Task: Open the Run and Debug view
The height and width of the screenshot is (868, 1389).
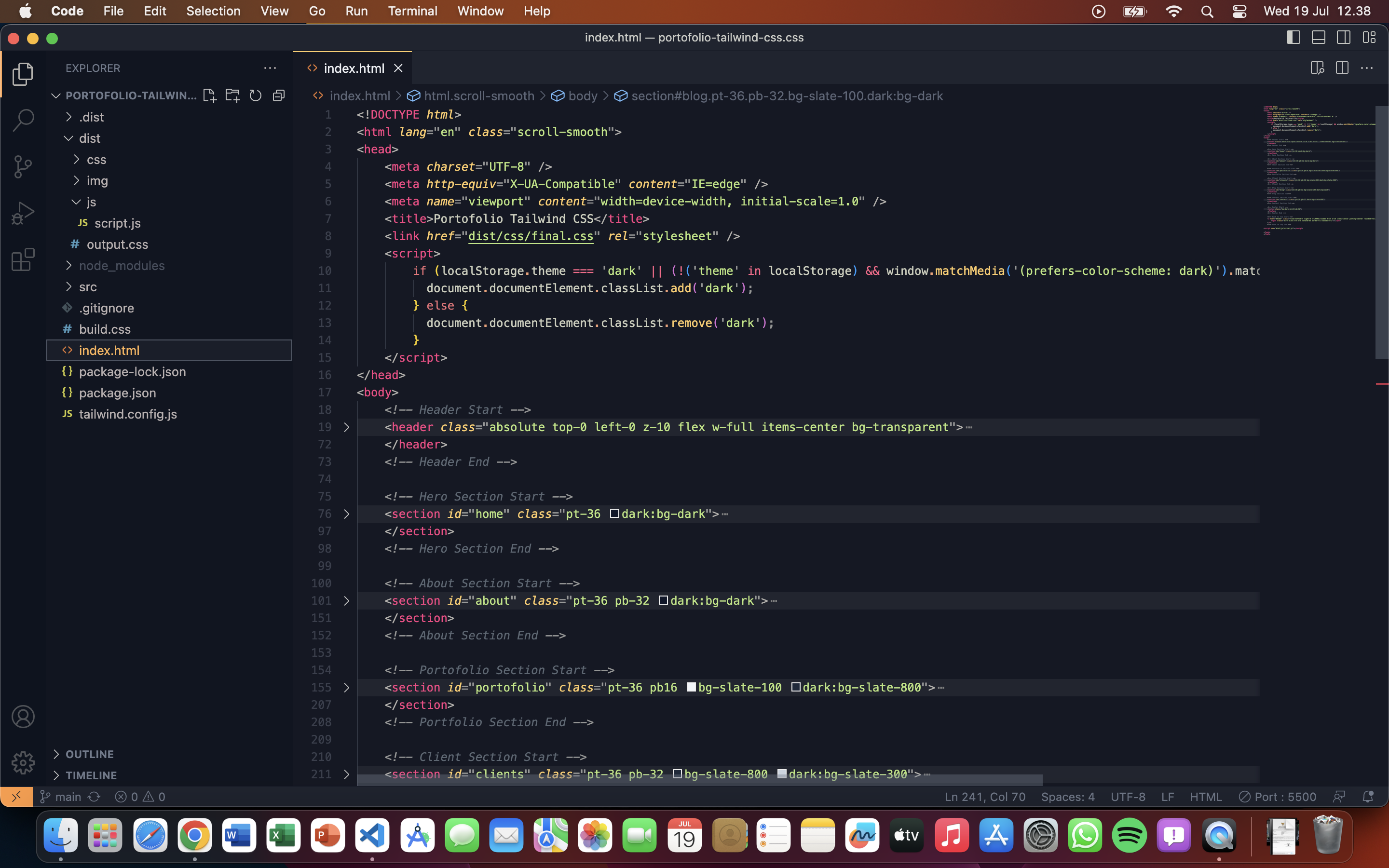Action: [23, 212]
